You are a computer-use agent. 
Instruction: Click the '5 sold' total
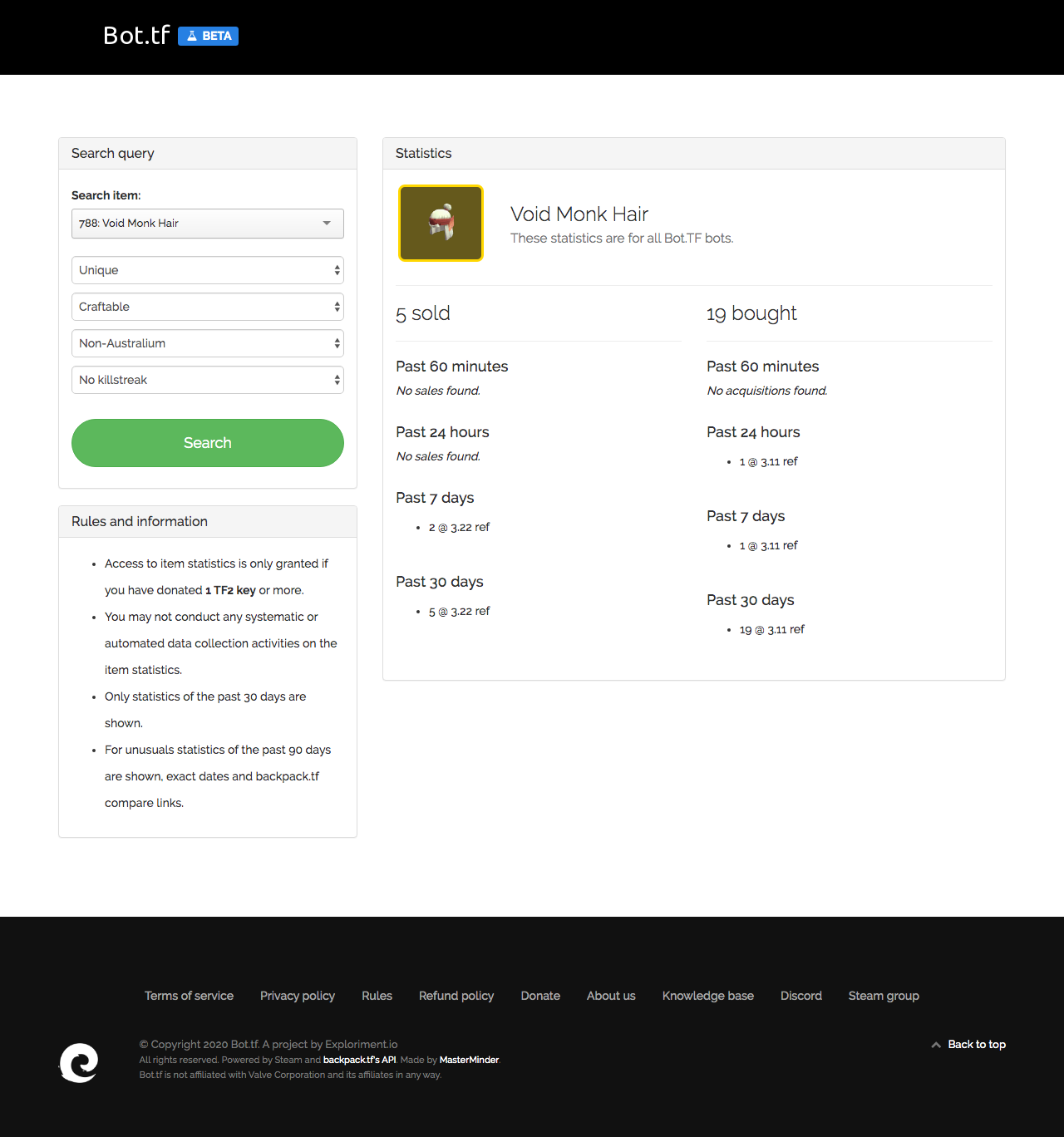(x=423, y=313)
